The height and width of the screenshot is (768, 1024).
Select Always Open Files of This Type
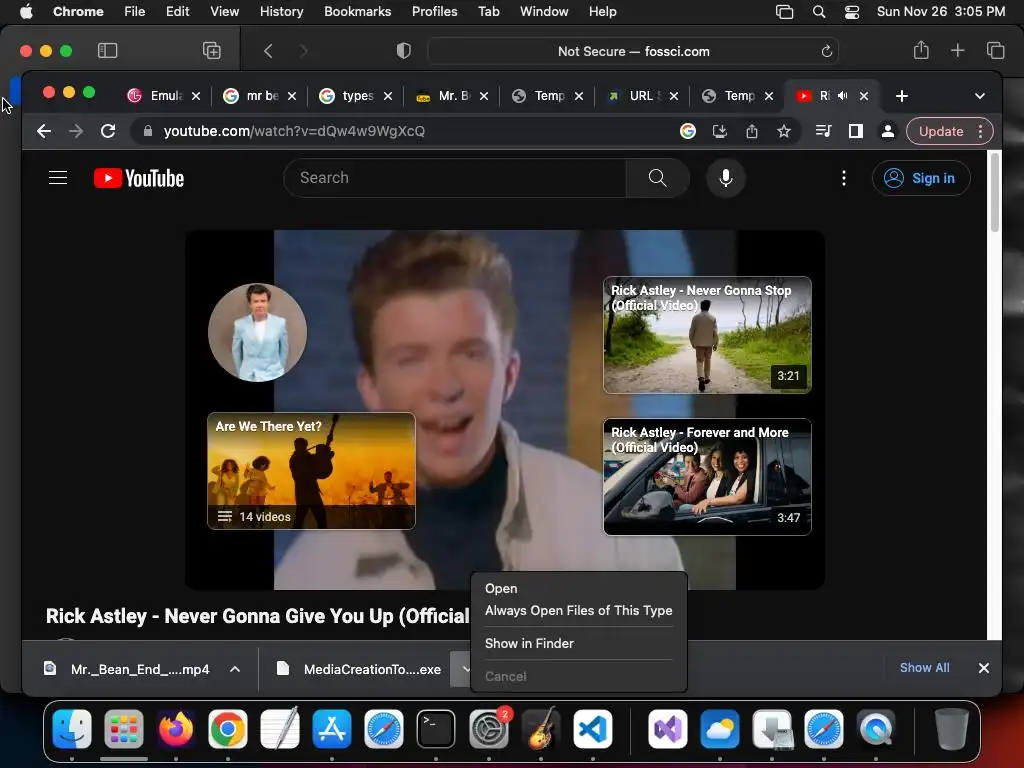coord(579,611)
